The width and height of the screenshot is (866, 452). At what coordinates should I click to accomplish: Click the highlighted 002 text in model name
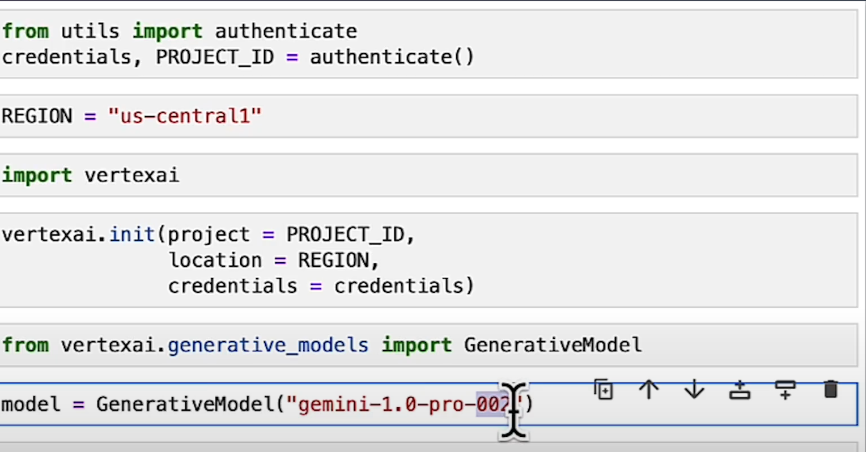492,405
